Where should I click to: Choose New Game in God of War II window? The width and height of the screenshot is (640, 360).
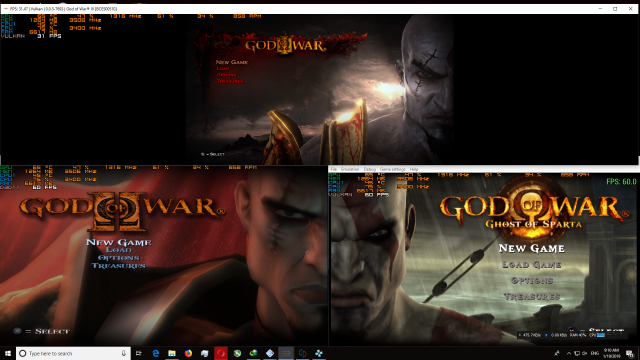point(119,242)
